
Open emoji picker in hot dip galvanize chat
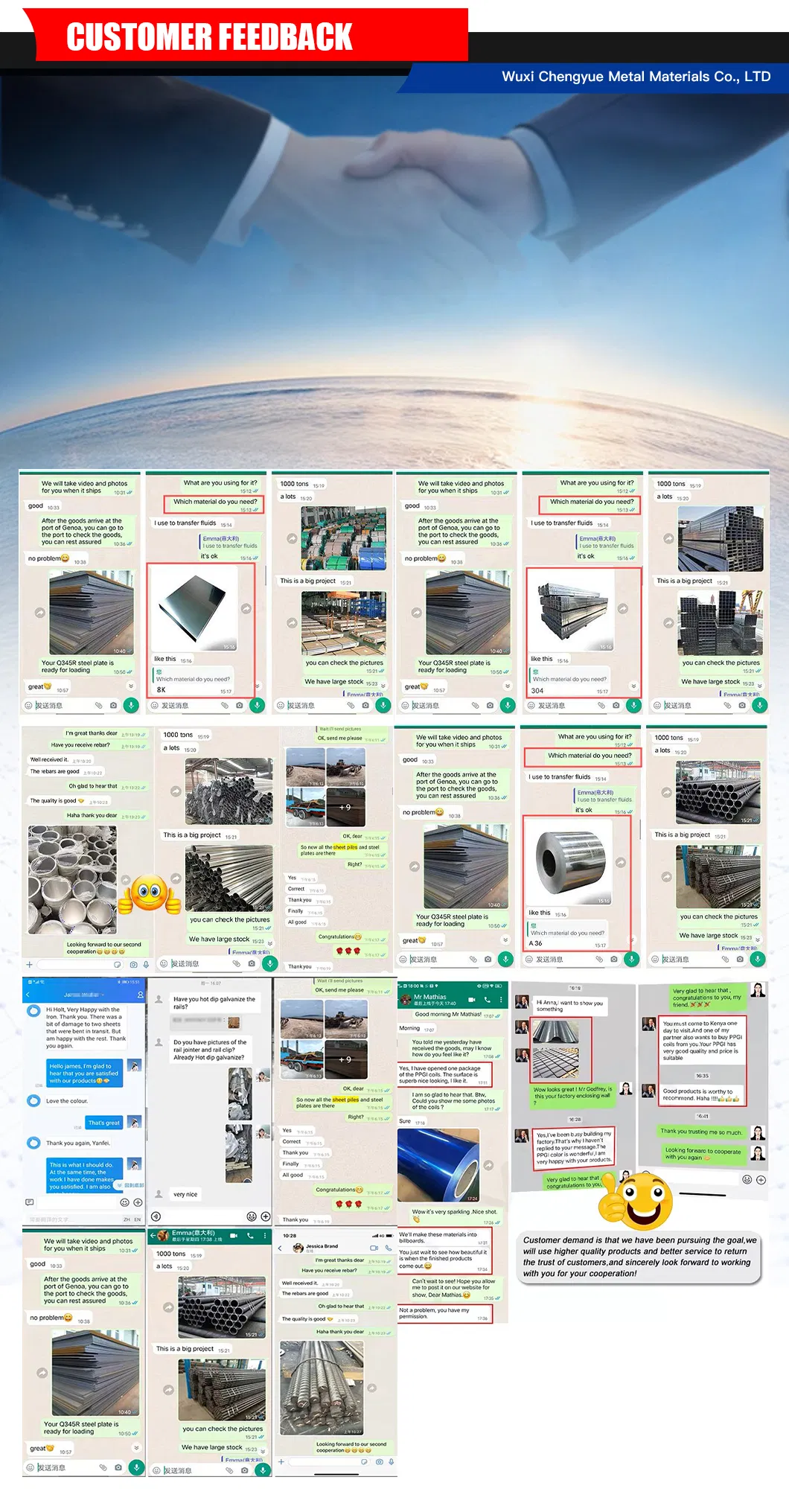tap(252, 1216)
